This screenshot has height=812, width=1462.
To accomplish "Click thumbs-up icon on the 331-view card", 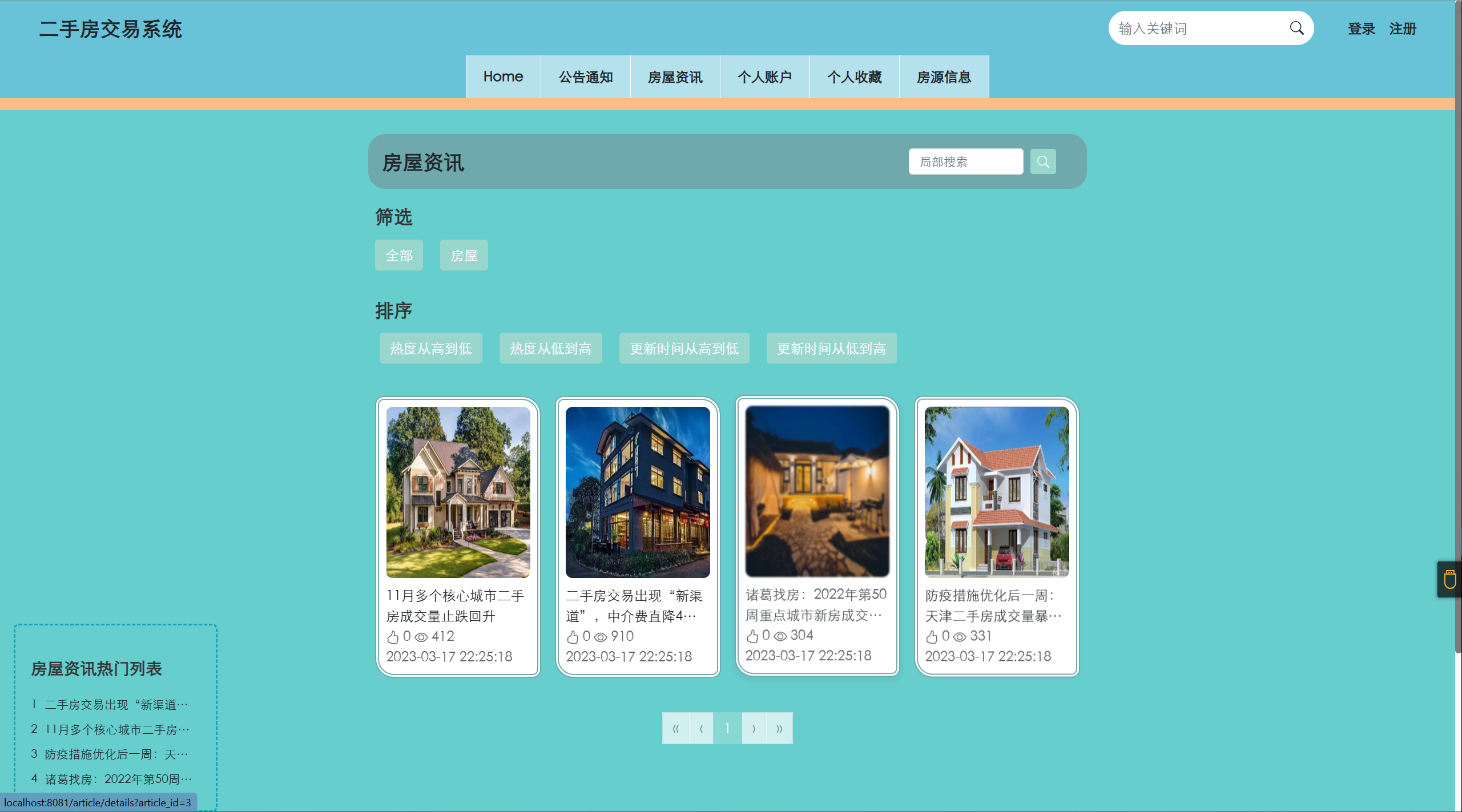I will click(x=932, y=637).
